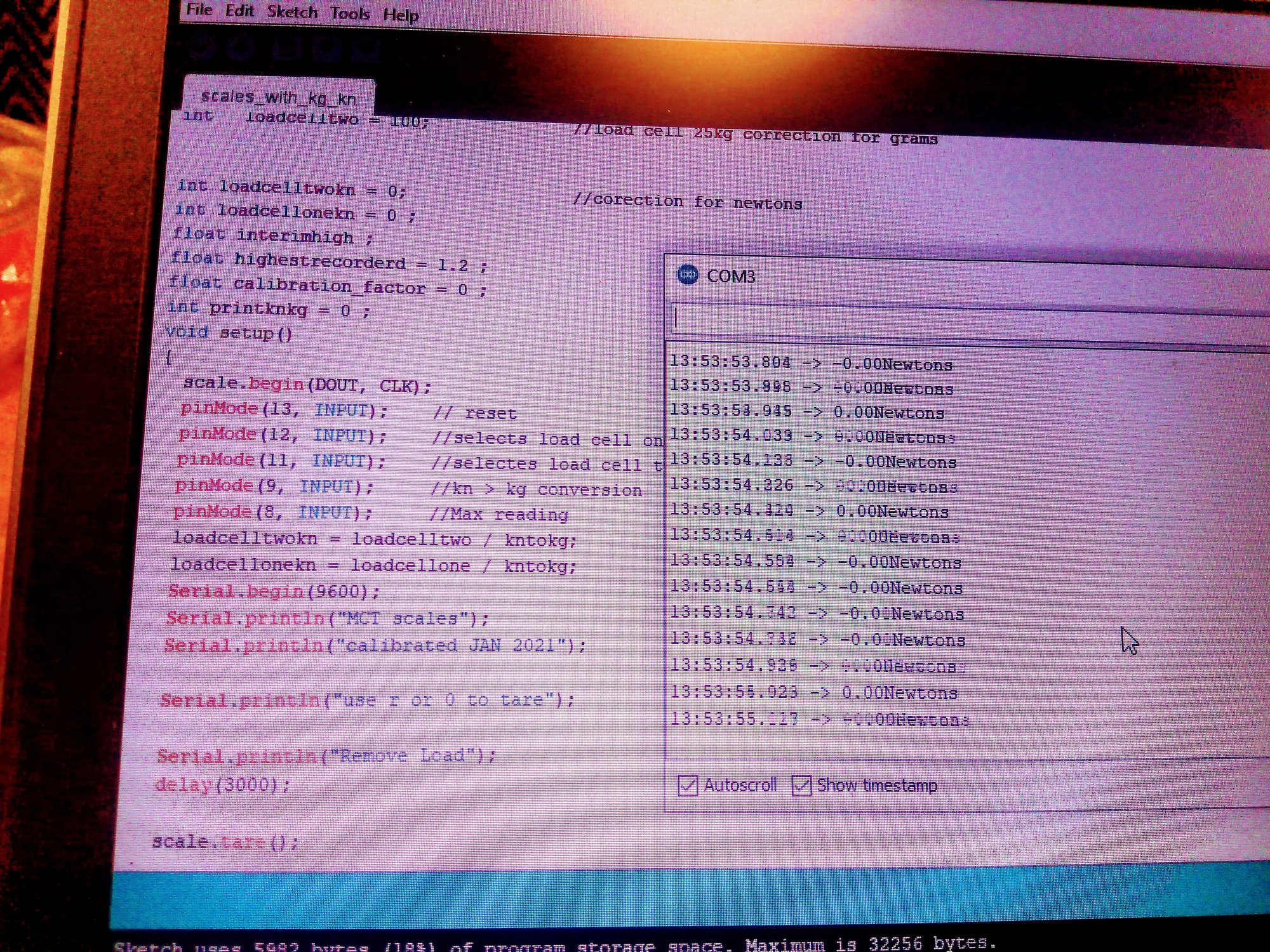
Task: Click the Arduino icon beside COM3 title
Action: [688, 275]
